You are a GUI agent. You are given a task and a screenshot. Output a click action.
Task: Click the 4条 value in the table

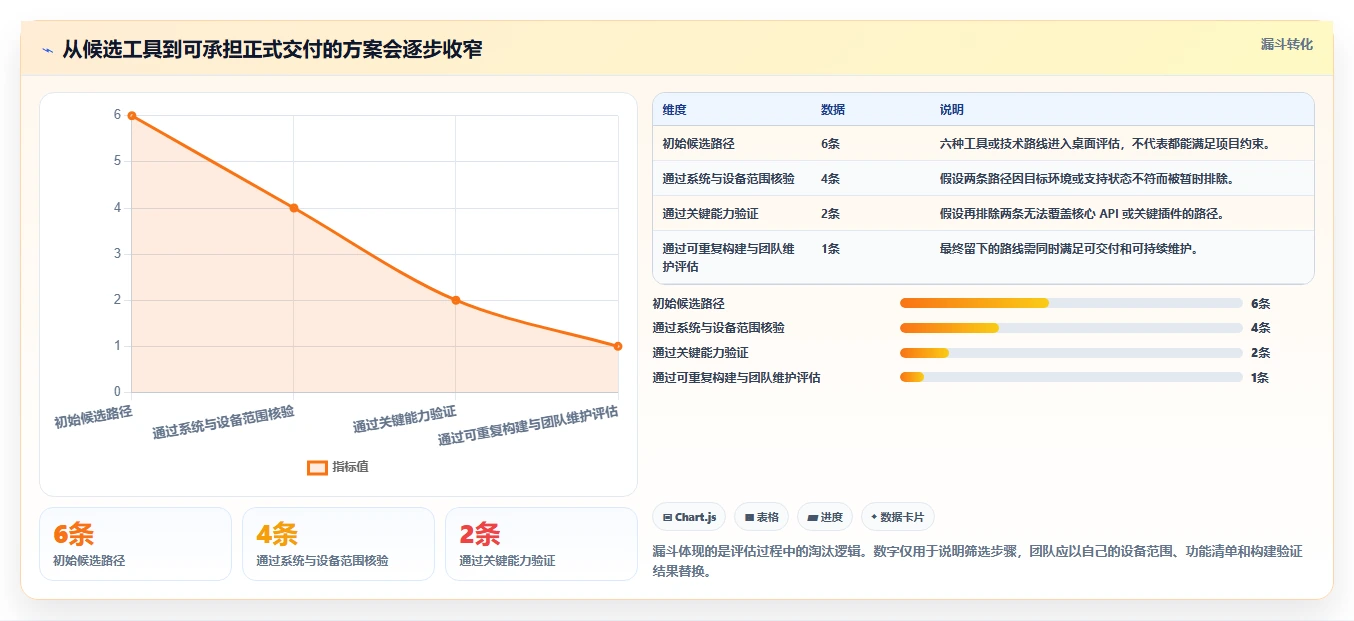pyautogui.click(x=830, y=179)
